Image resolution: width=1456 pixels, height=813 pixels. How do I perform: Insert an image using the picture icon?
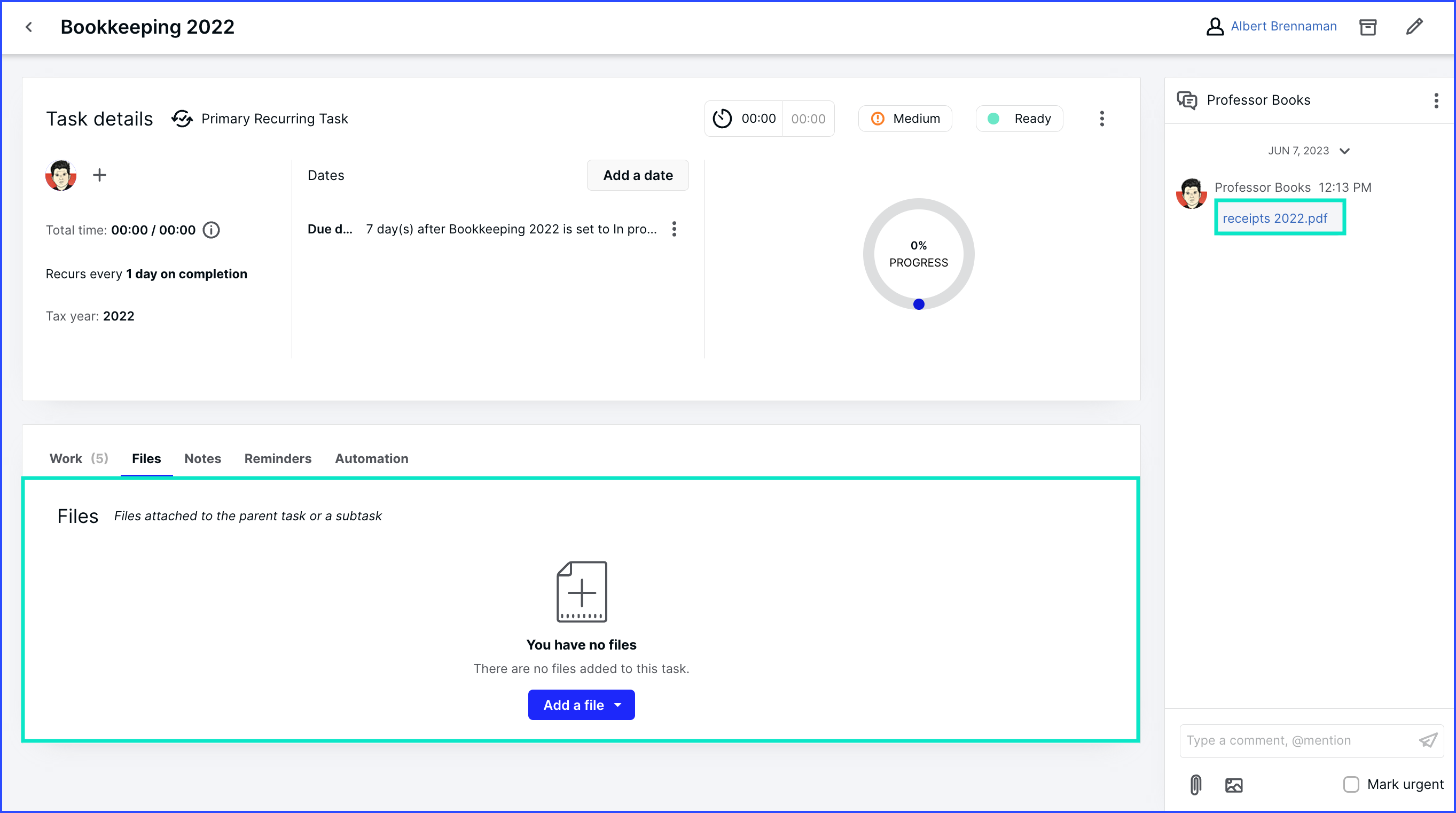(x=1234, y=785)
